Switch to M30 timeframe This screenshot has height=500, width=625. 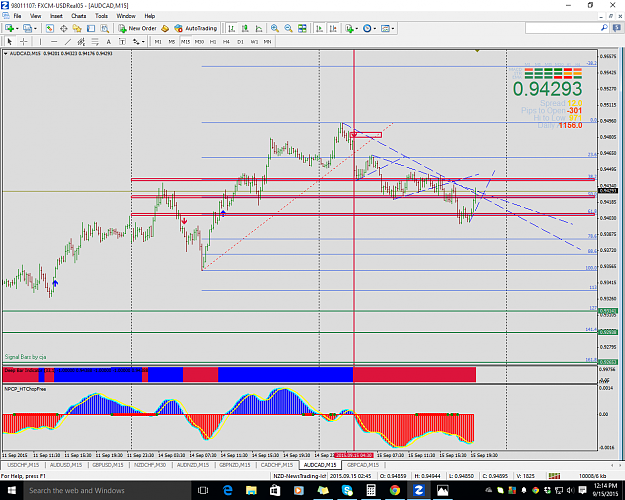click(x=199, y=41)
